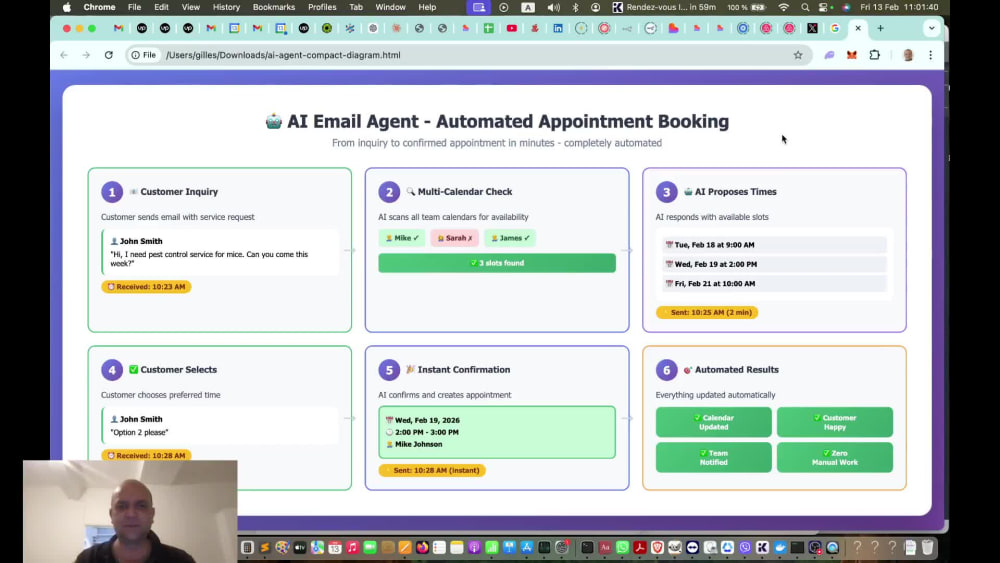
Task: Open Docker from the Dock
Action: 780,547
